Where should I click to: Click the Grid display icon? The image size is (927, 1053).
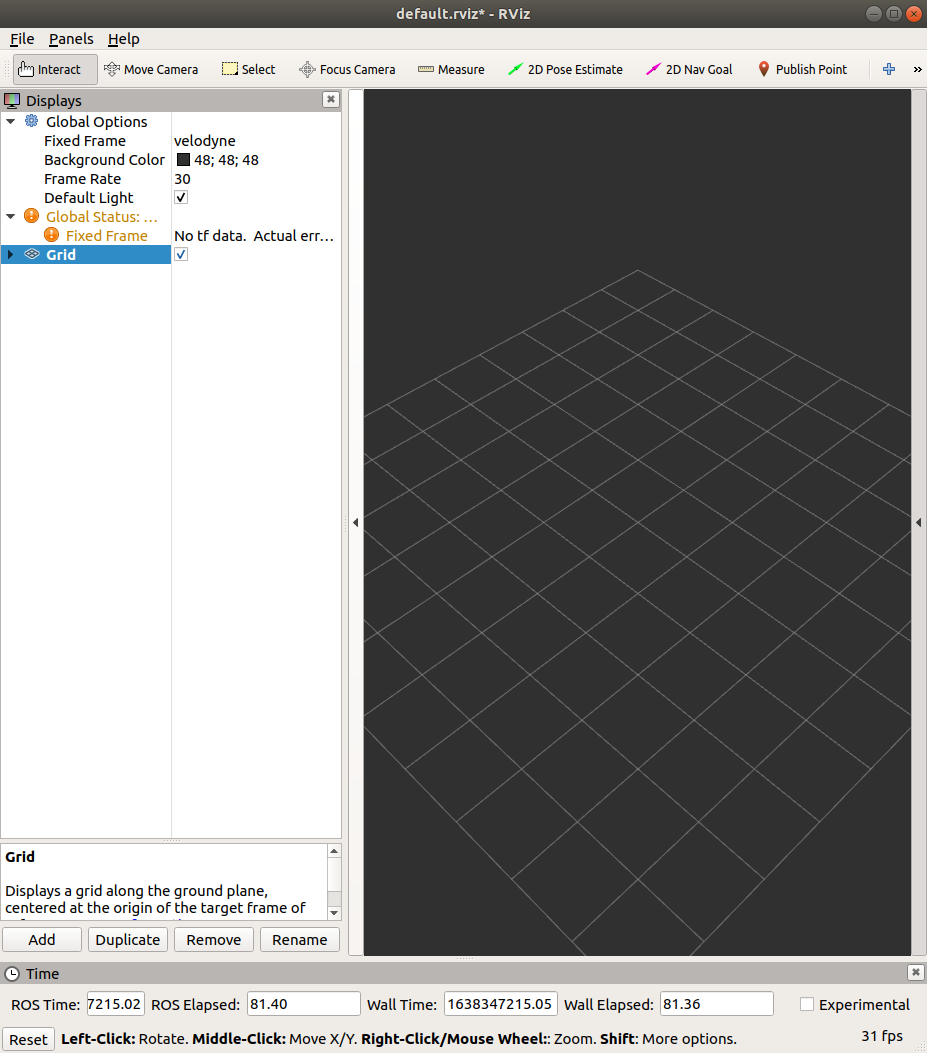tap(32, 254)
